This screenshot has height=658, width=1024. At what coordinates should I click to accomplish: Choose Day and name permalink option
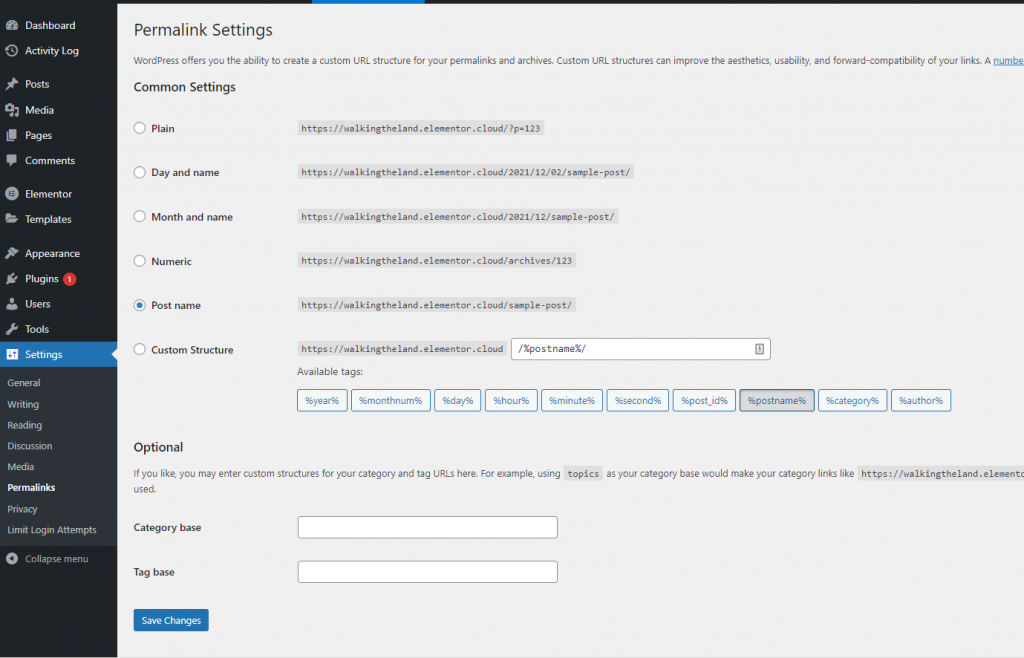coord(140,173)
